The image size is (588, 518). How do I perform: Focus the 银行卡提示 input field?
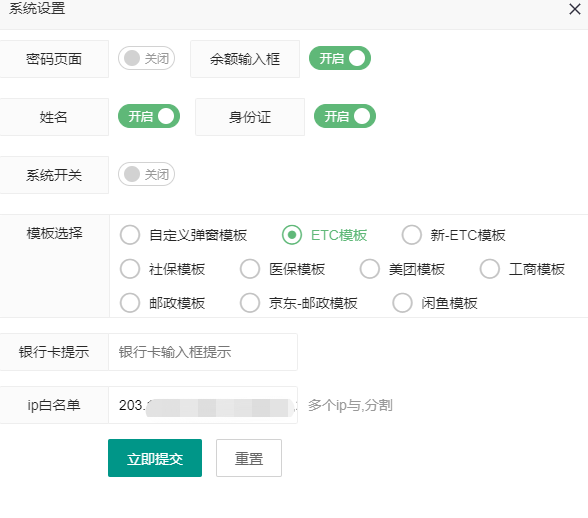point(203,352)
